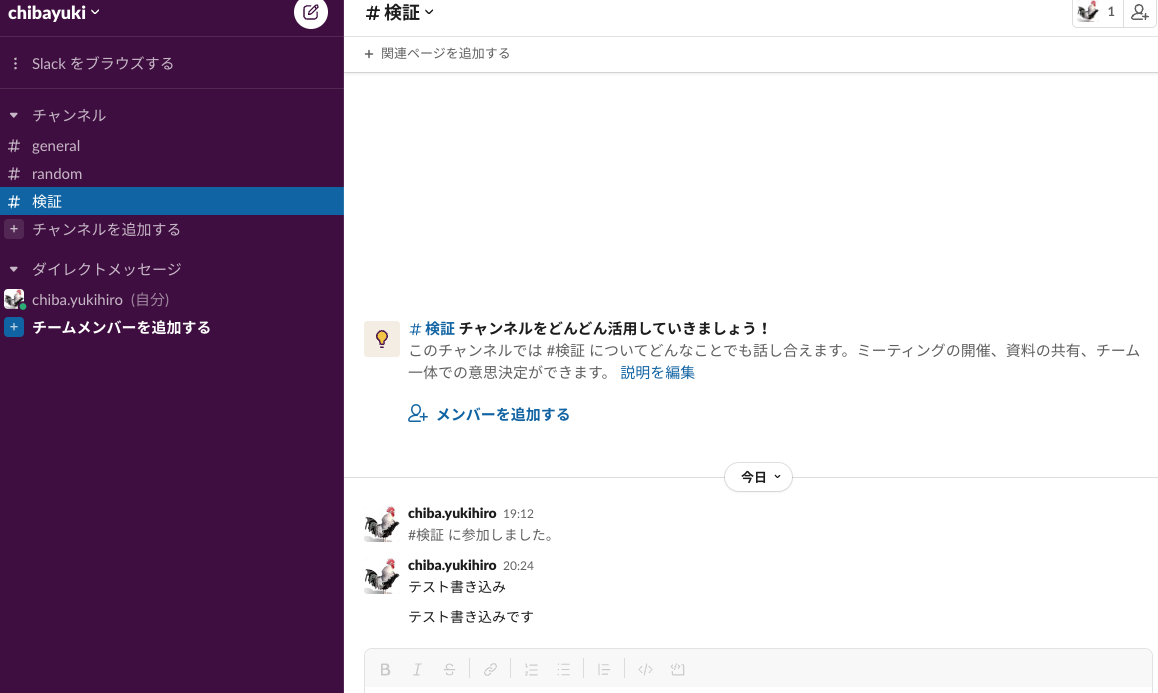This screenshot has width=1158, height=693.
Task: Open the 検証 channel settings dropdown
Action: coord(399,13)
